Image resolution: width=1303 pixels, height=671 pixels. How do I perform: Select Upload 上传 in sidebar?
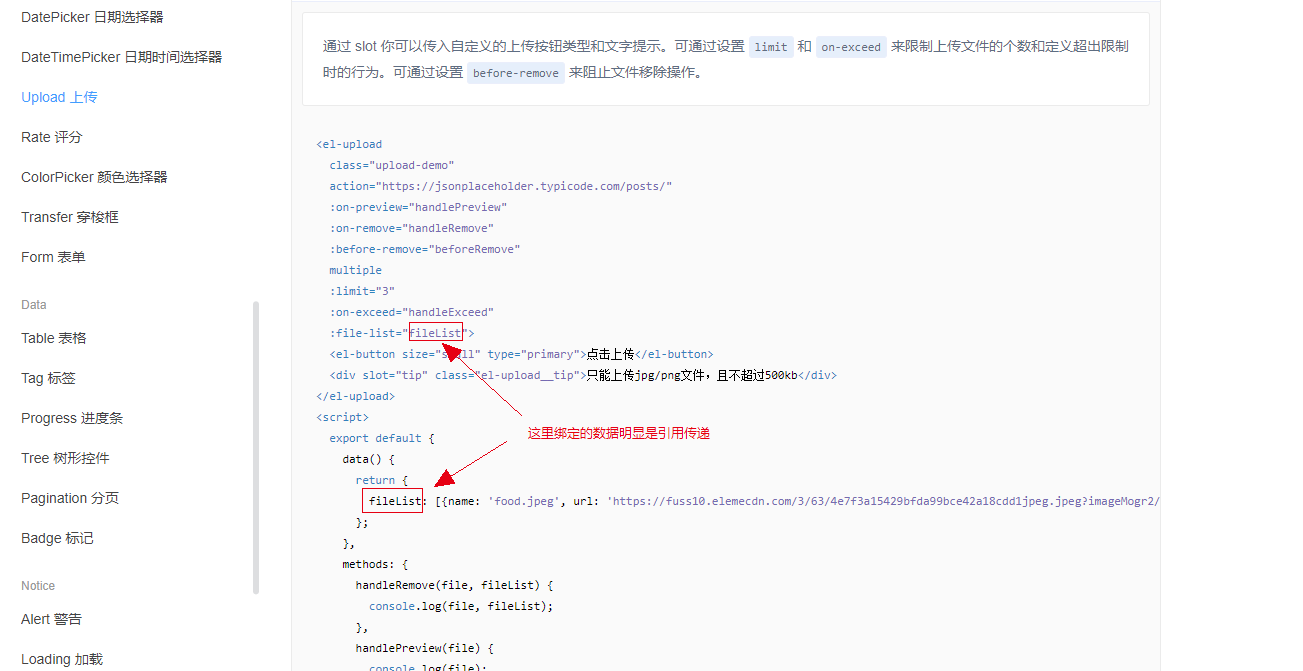coord(59,97)
